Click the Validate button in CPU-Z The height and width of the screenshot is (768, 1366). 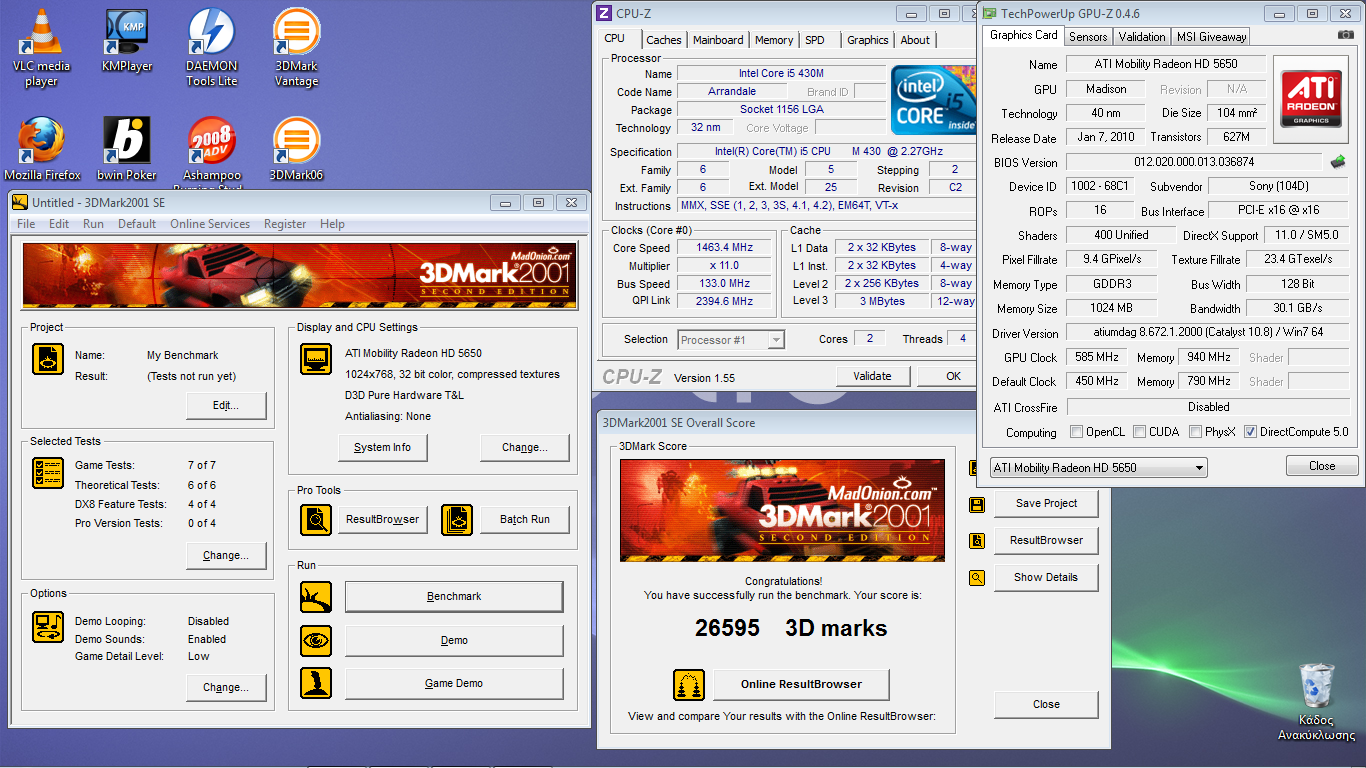coord(872,376)
